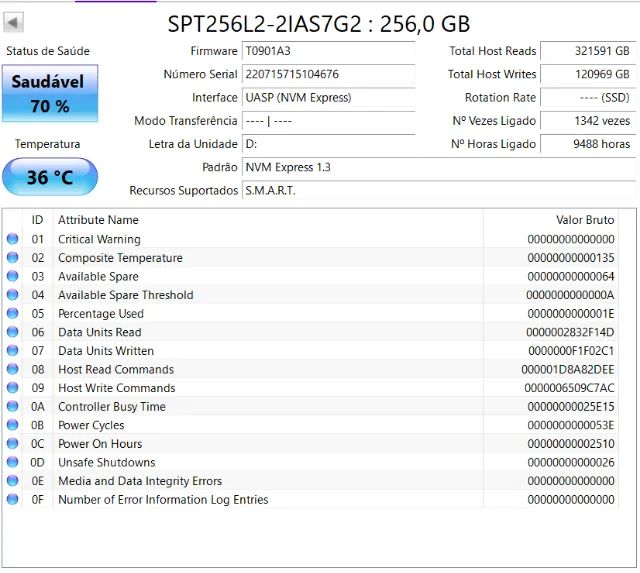
Task: Click the status dot for Available Spare Threshold
Action: tap(13, 295)
